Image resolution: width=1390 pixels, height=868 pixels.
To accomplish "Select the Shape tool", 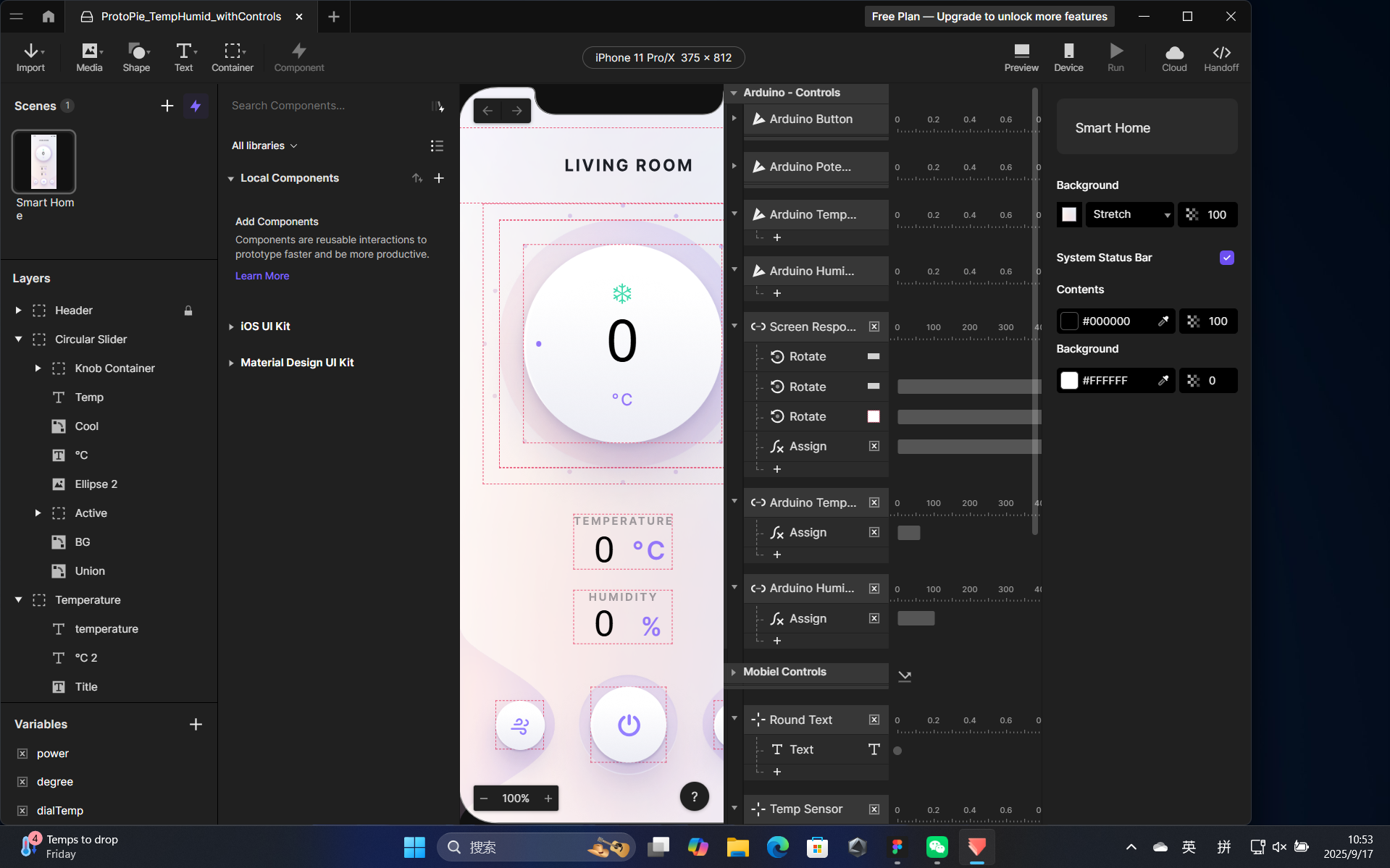I will pos(137,57).
